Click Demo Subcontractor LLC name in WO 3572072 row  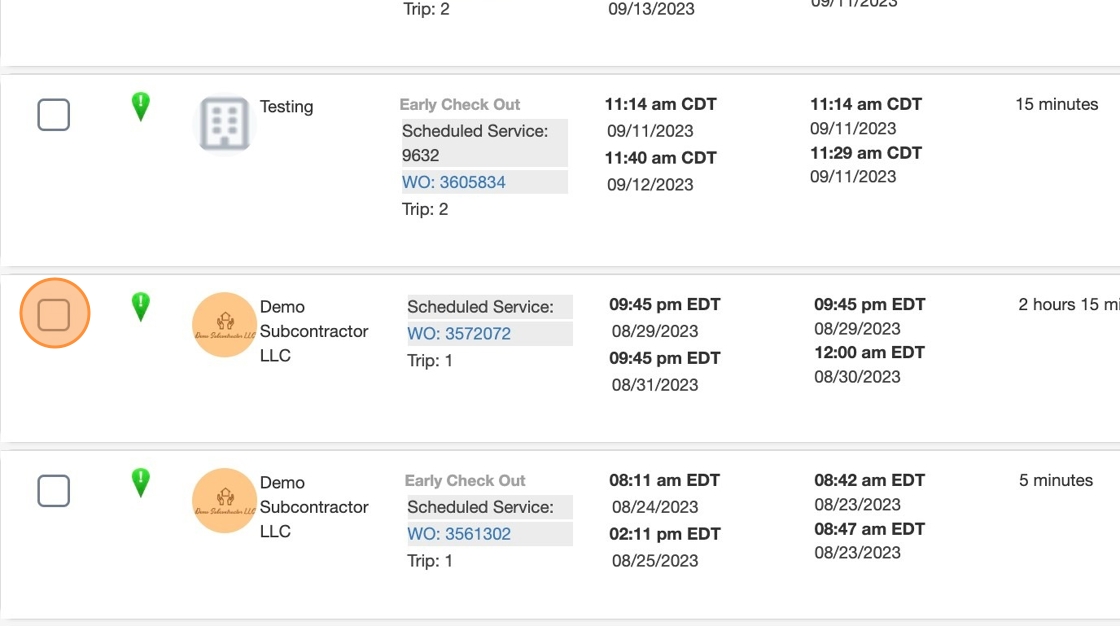pos(314,331)
